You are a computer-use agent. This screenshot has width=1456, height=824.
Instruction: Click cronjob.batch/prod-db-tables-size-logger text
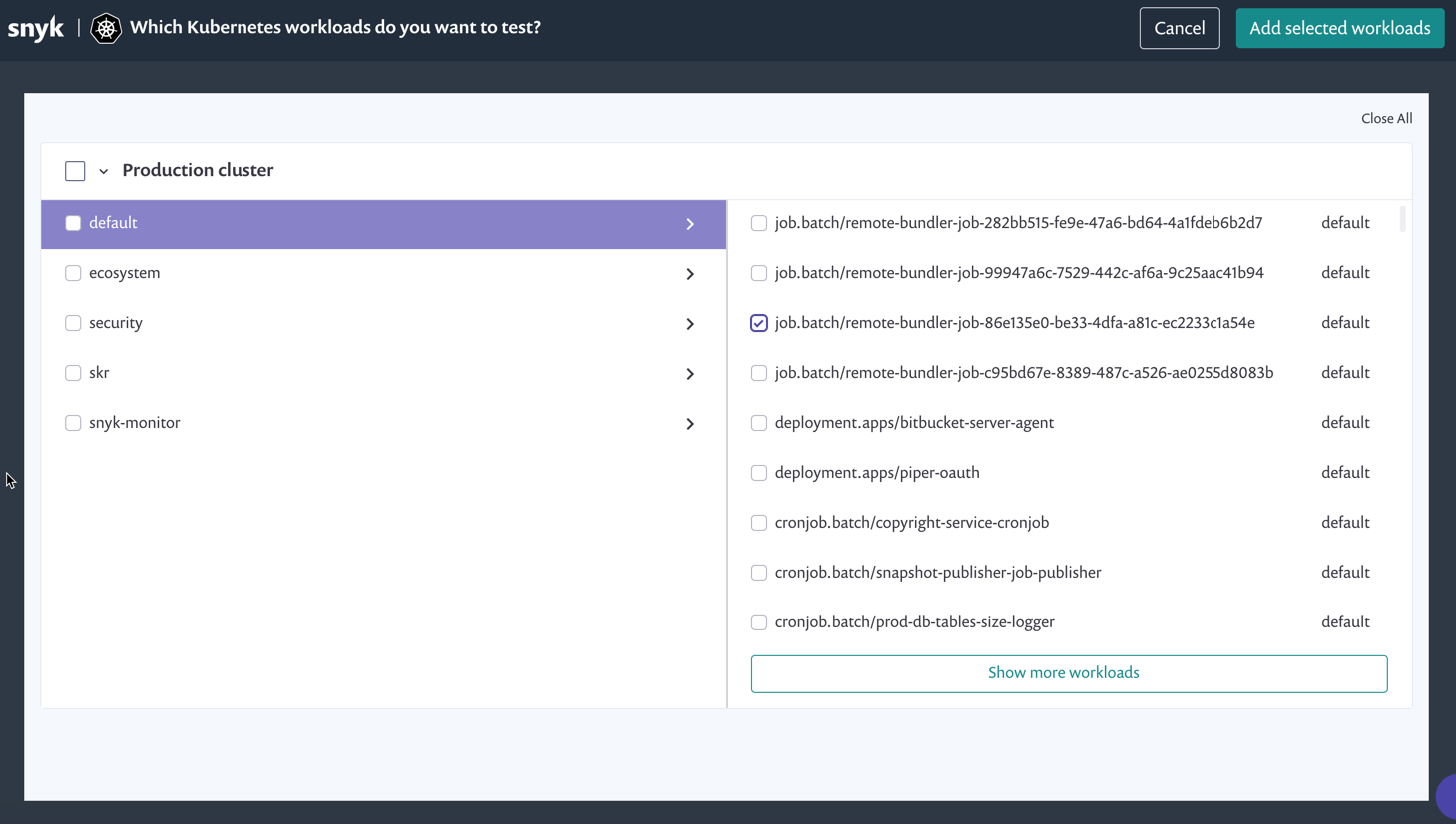[915, 622]
